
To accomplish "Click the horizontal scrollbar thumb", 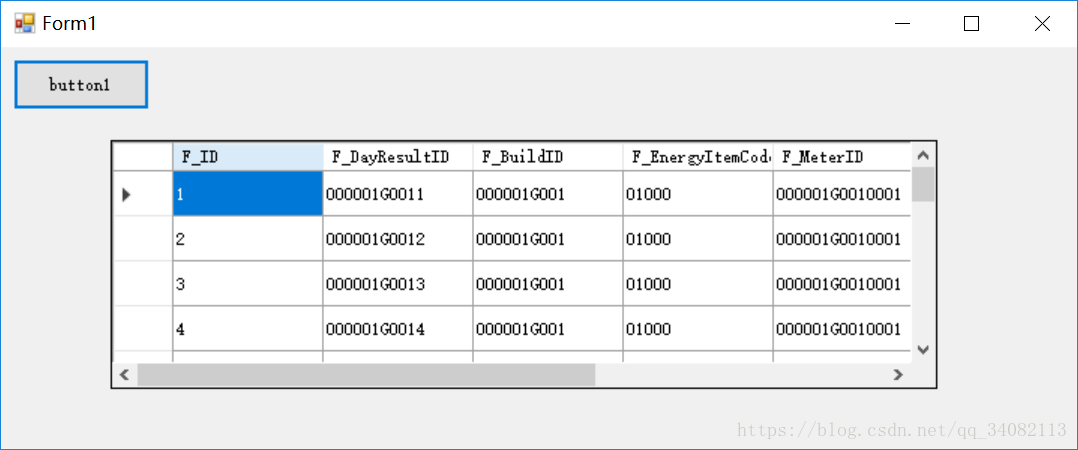I will click(x=366, y=374).
